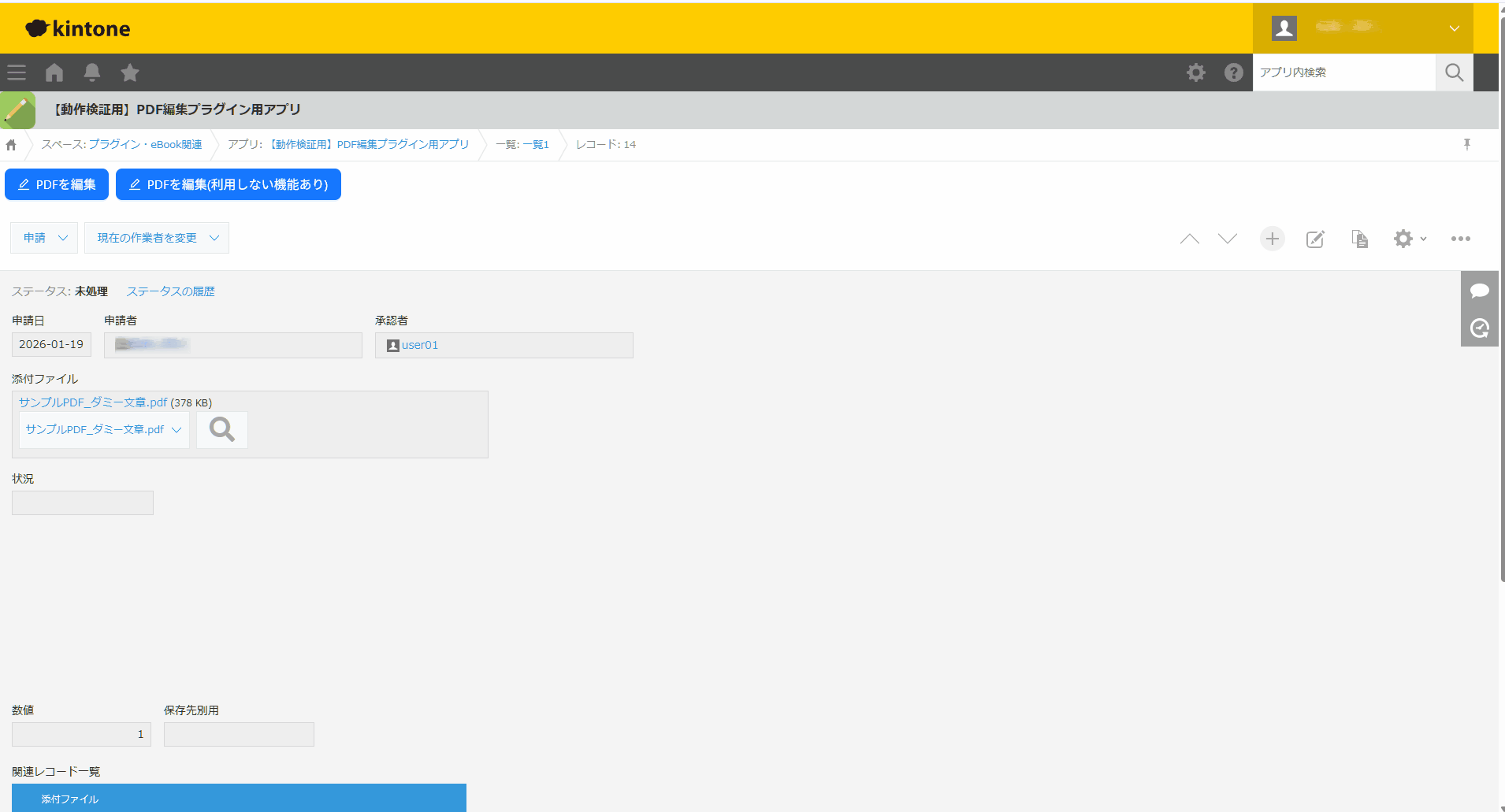Open the help question mark icon
This screenshot has width=1505, height=812.
[x=1233, y=72]
